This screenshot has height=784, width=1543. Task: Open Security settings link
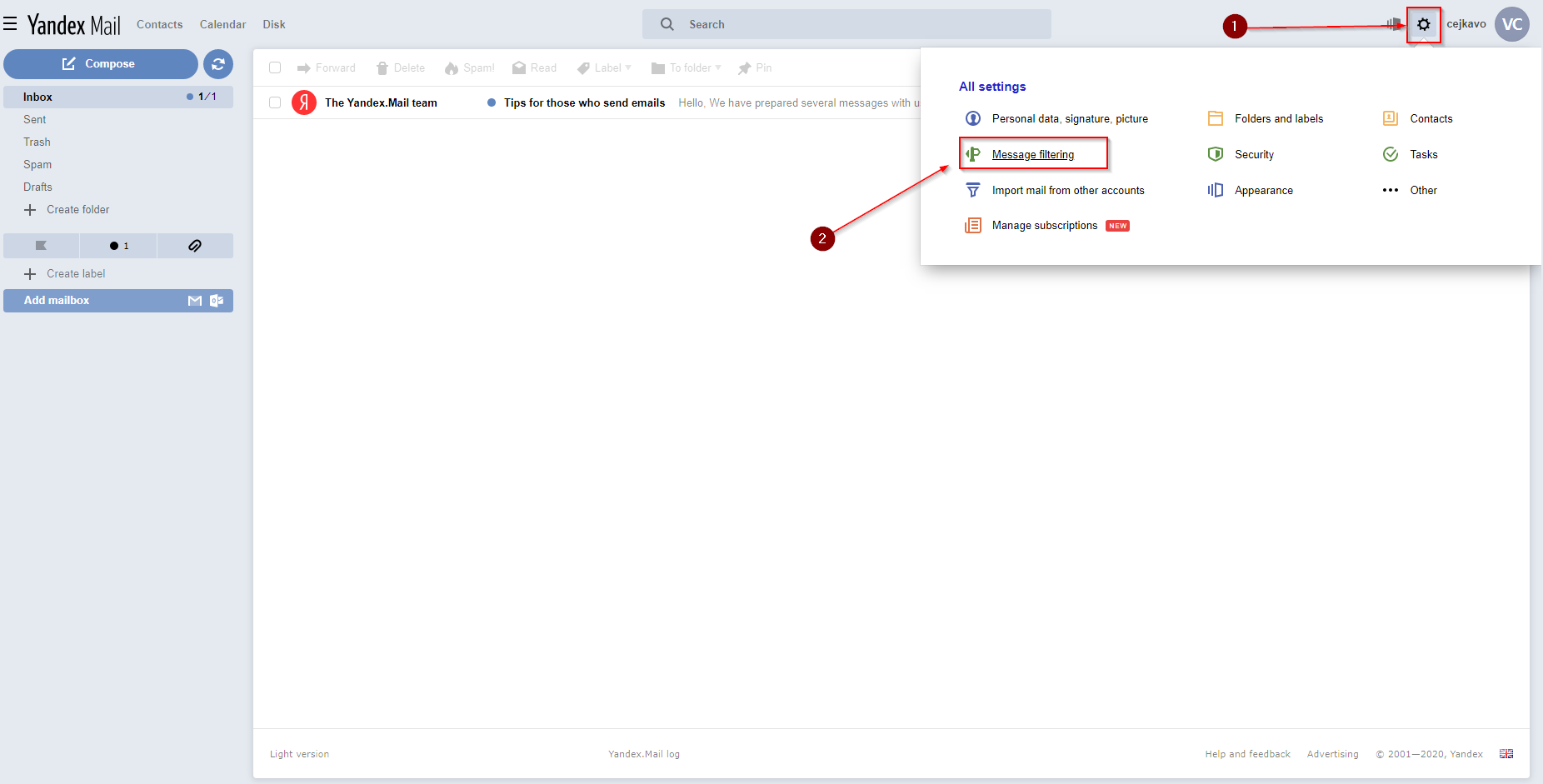point(1254,154)
